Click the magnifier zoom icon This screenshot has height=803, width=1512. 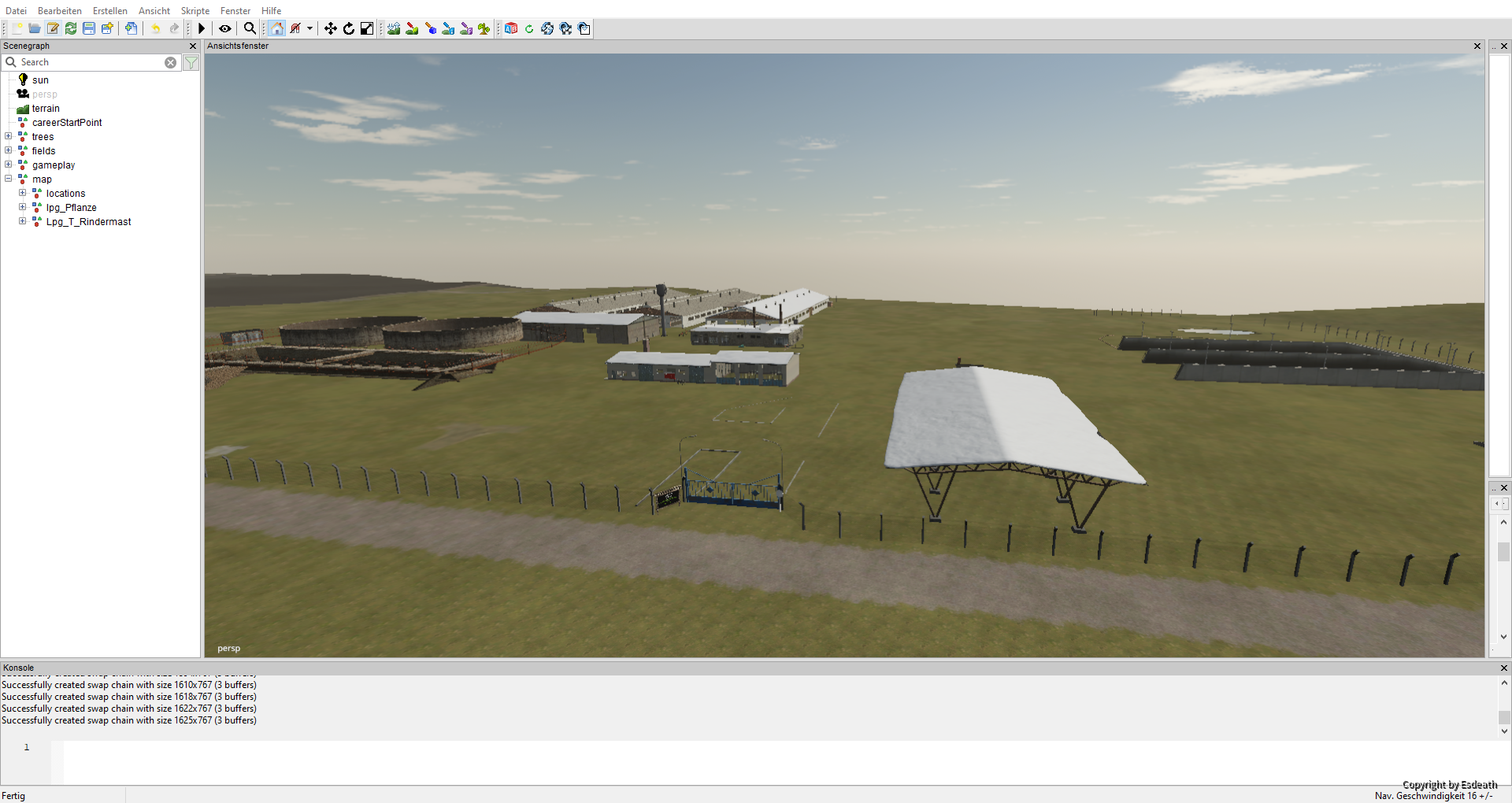250,28
